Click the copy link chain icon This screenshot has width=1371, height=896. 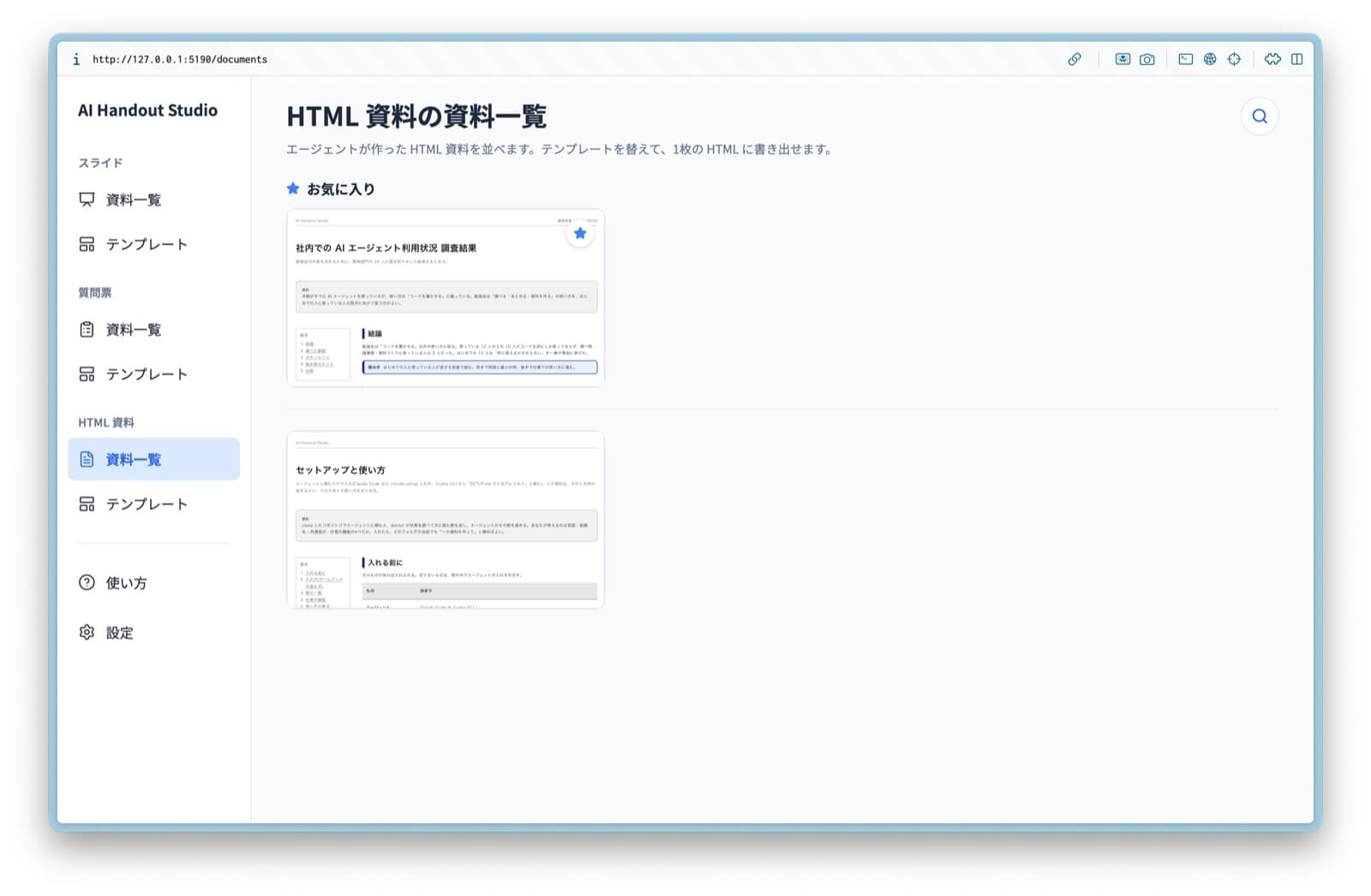1075,59
